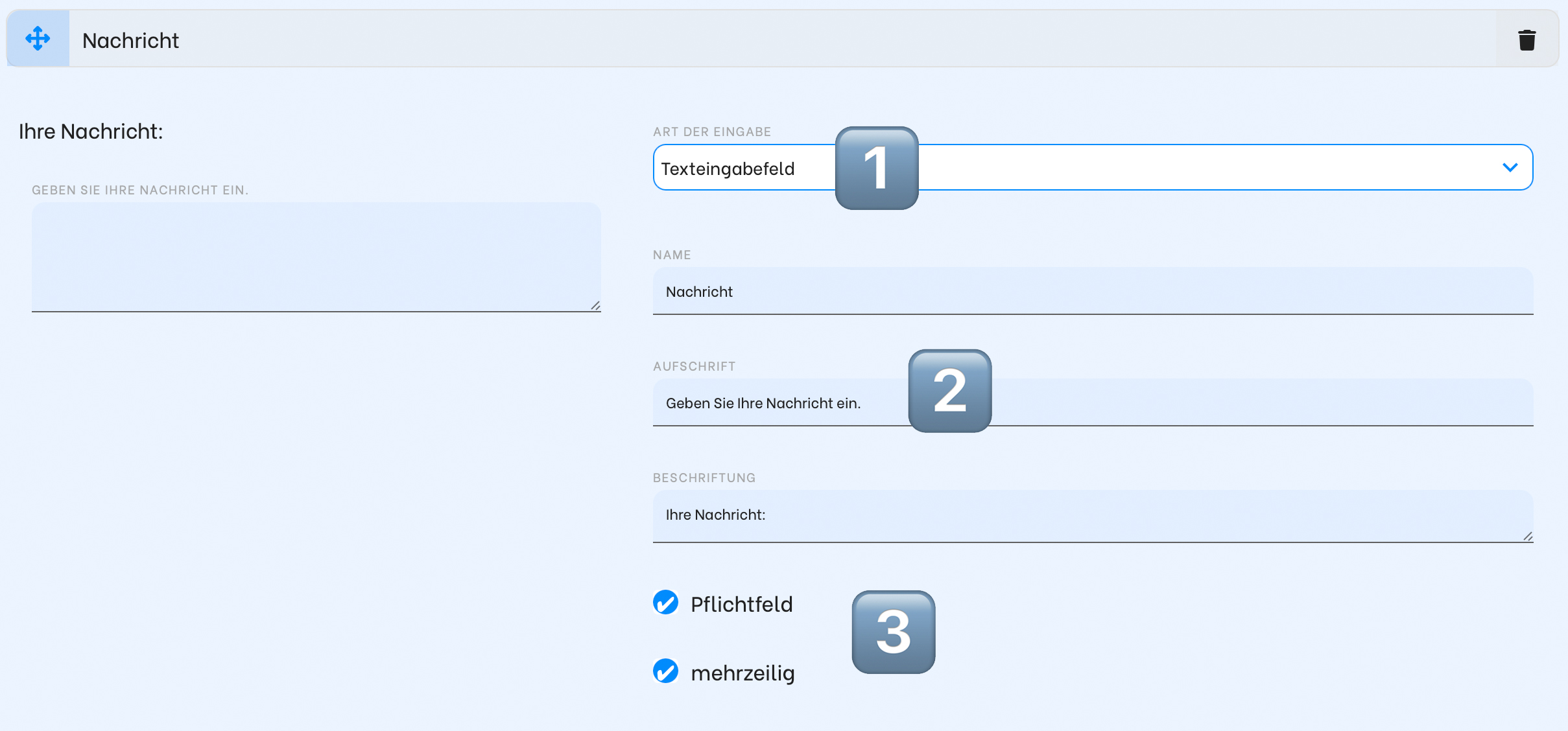Click the resize grip of the Beschriftung field

1528,536
